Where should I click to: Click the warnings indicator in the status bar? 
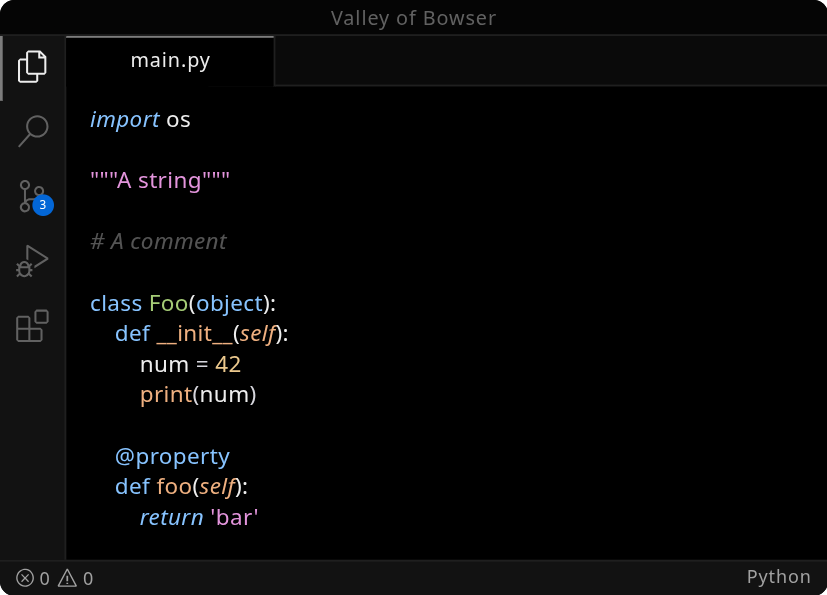click(78, 578)
